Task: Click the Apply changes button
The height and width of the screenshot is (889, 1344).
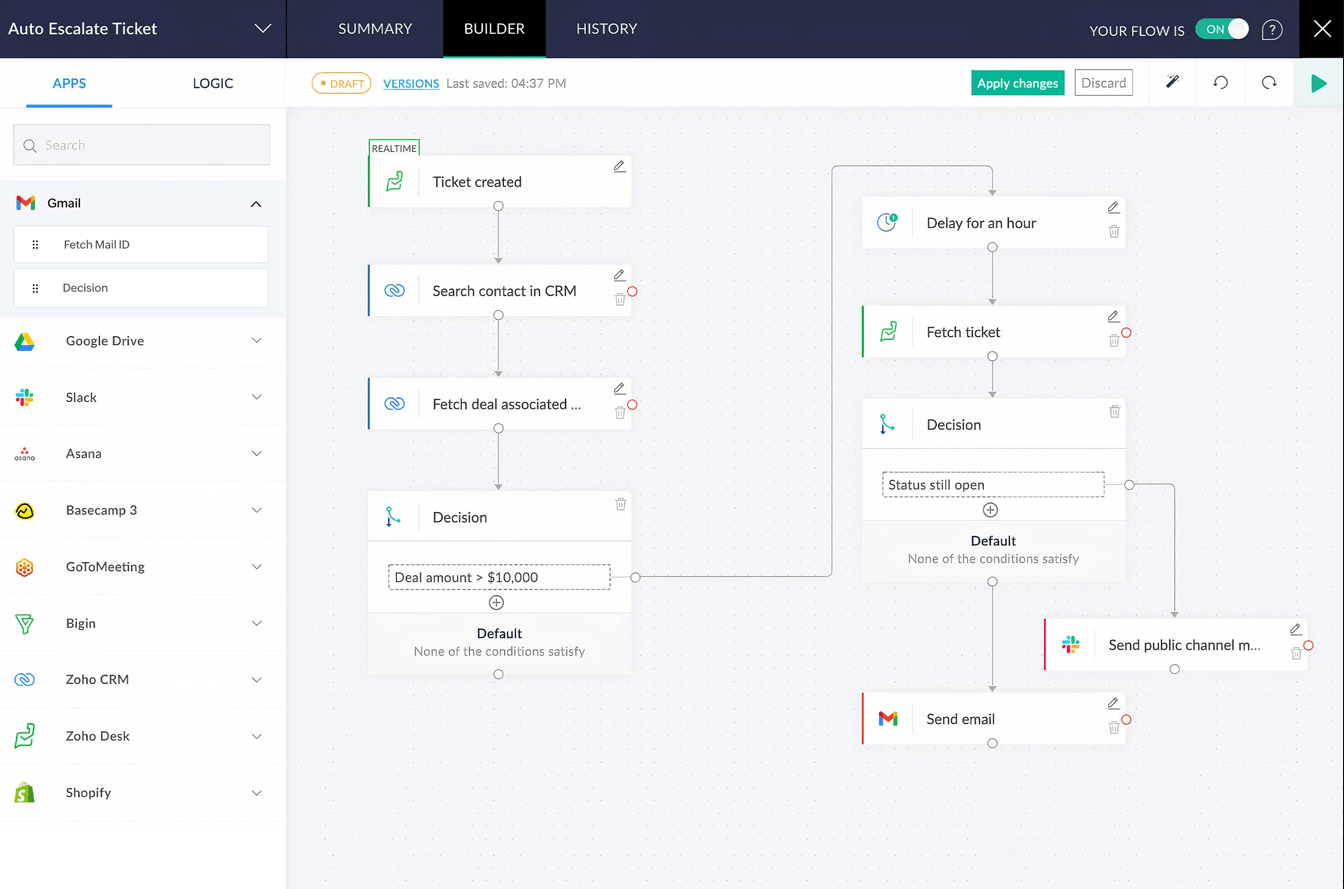Action: (x=1017, y=83)
